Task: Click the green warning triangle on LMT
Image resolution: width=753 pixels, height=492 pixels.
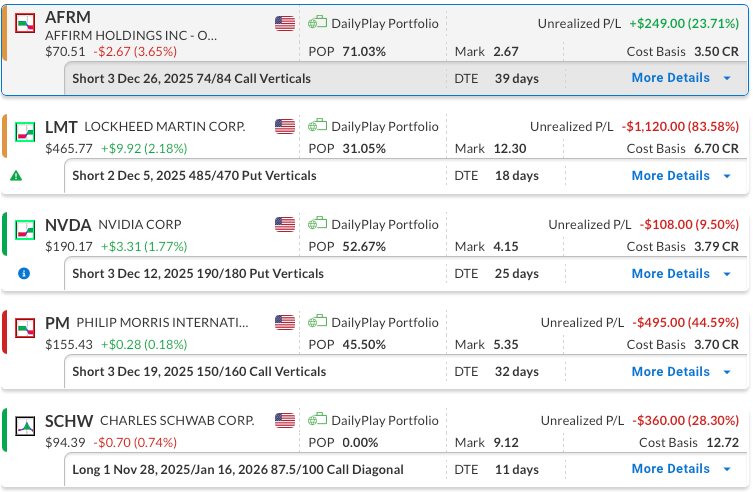Action: [x=16, y=176]
